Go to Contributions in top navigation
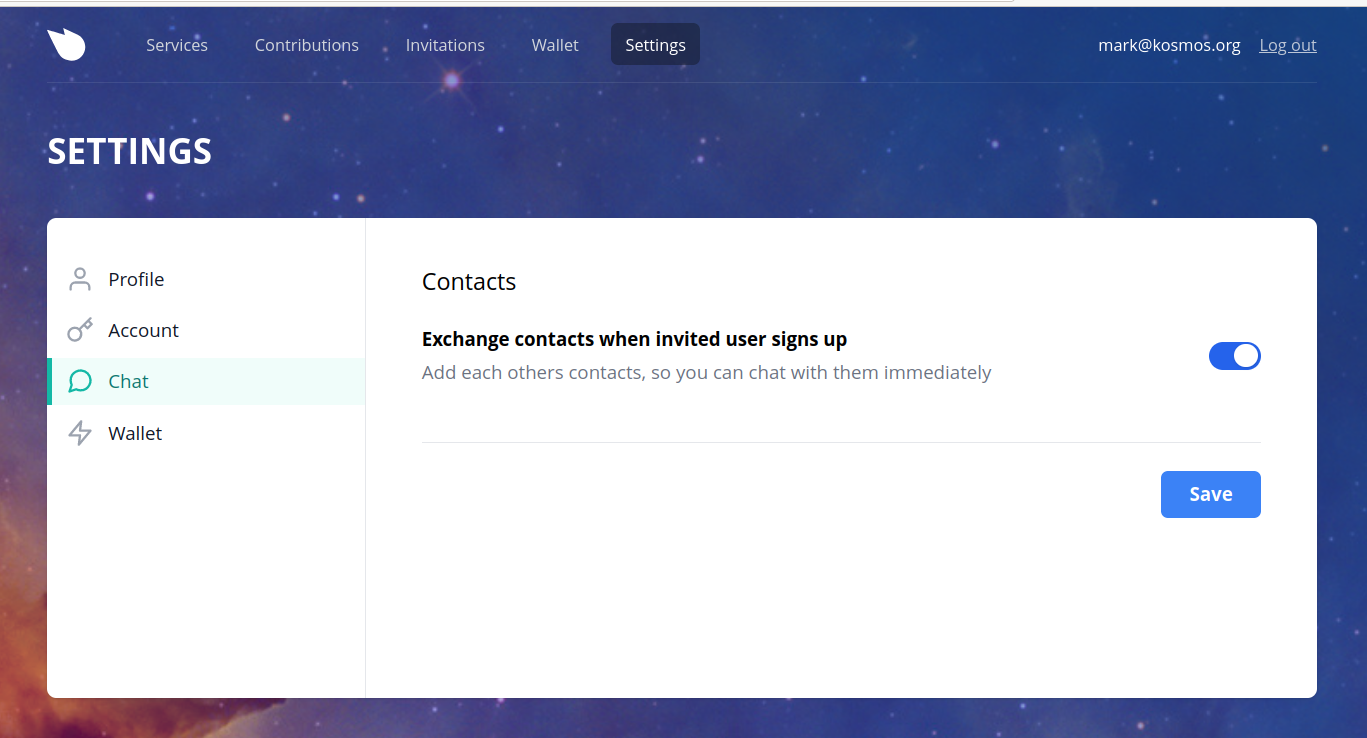The height and width of the screenshot is (738, 1367). coord(306,45)
